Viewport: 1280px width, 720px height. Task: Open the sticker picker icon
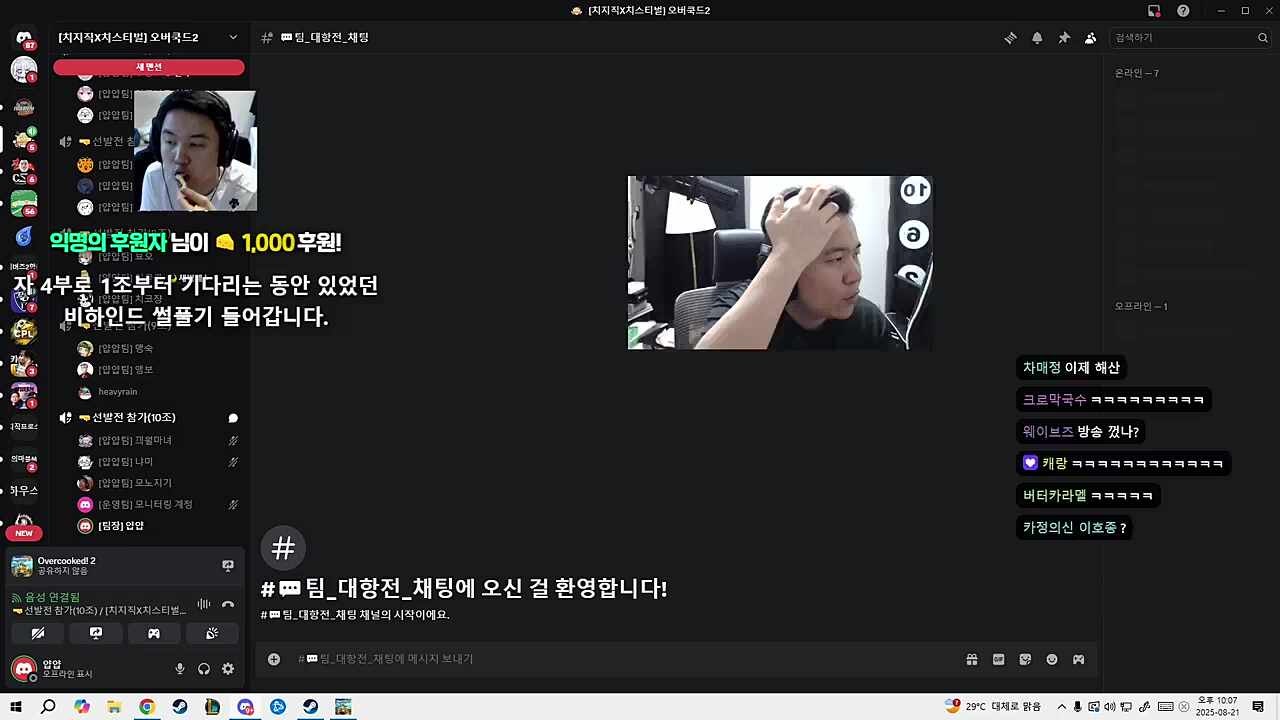click(x=1025, y=660)
